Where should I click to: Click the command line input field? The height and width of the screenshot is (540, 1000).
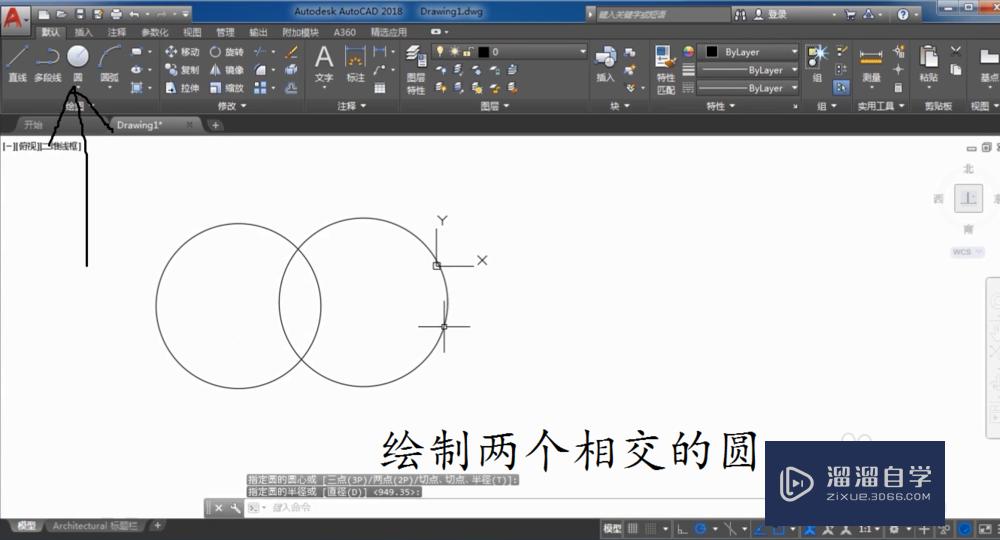pos(504,507)
